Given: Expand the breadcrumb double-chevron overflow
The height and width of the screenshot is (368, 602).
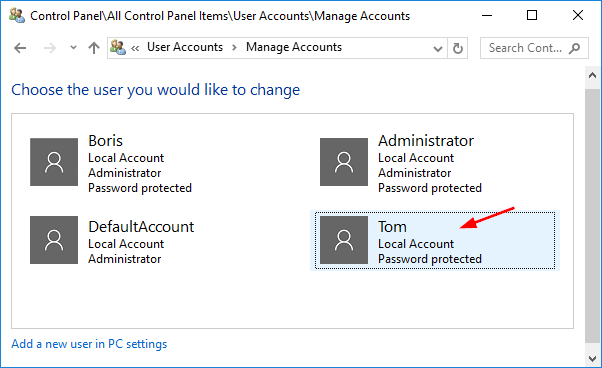Looking at the screenshot, I should 135,48.
